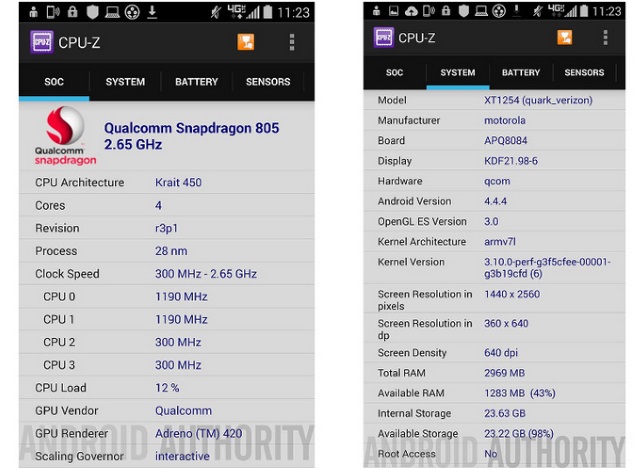Tap interactive scaling governor value

tap(182, 456)
